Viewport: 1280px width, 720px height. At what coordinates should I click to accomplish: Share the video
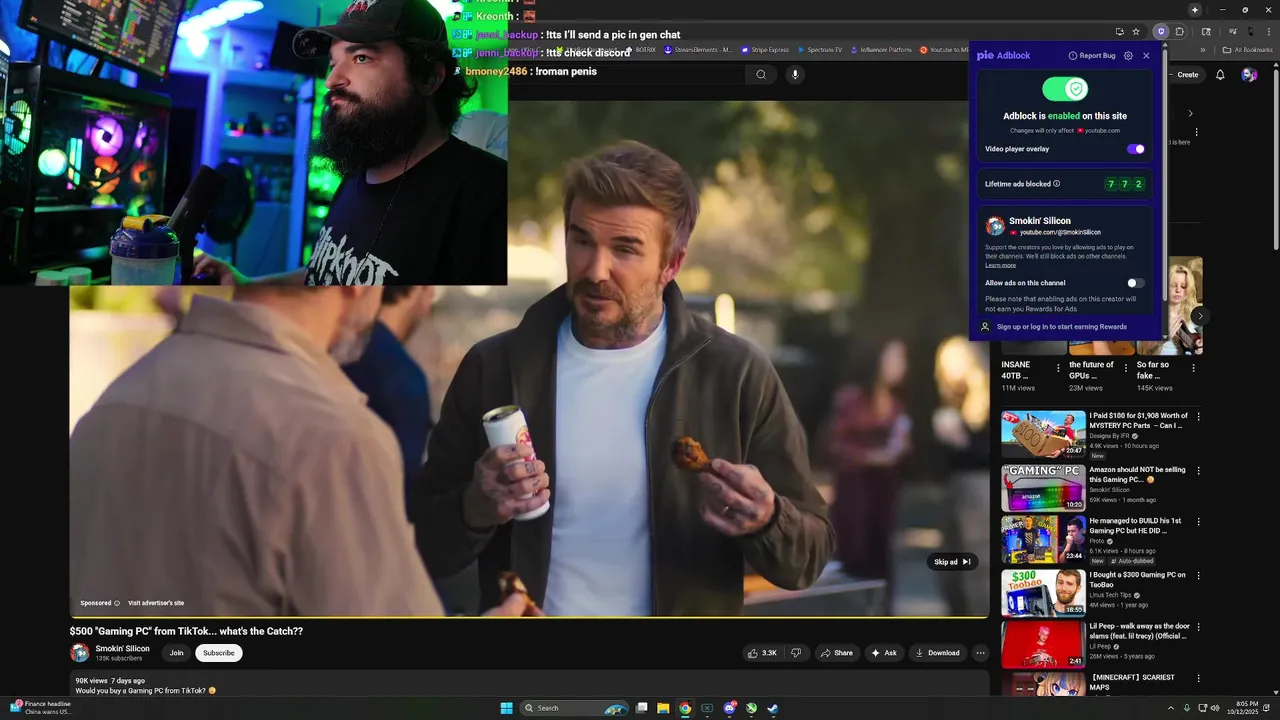tap(836, 653)
